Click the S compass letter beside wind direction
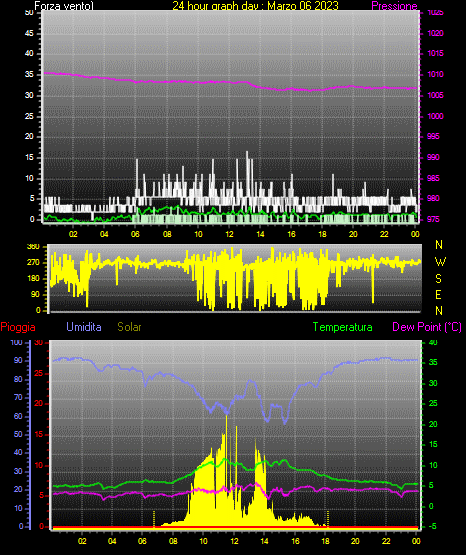Image resolution: width=466 pixels, height=555 pixels. (x=438, y=279)
